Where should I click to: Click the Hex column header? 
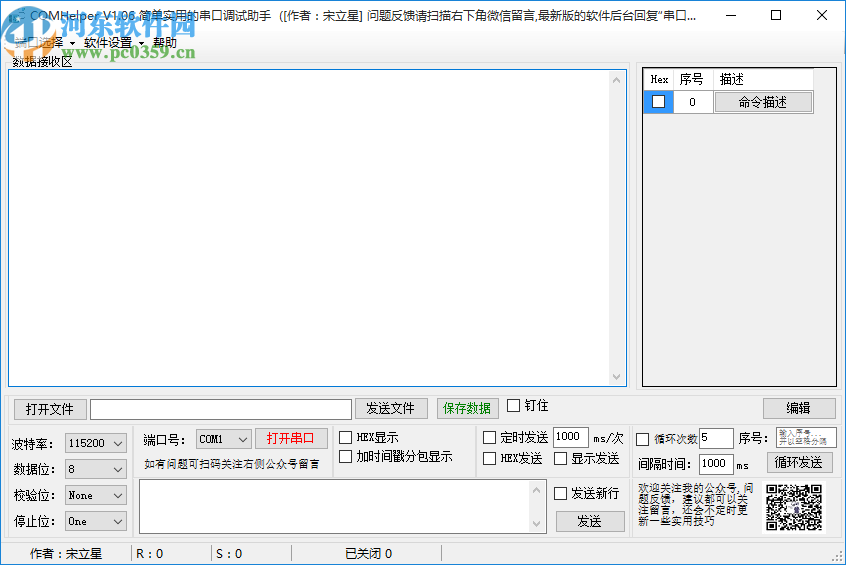pyautogui.click(x=659, y=79)
